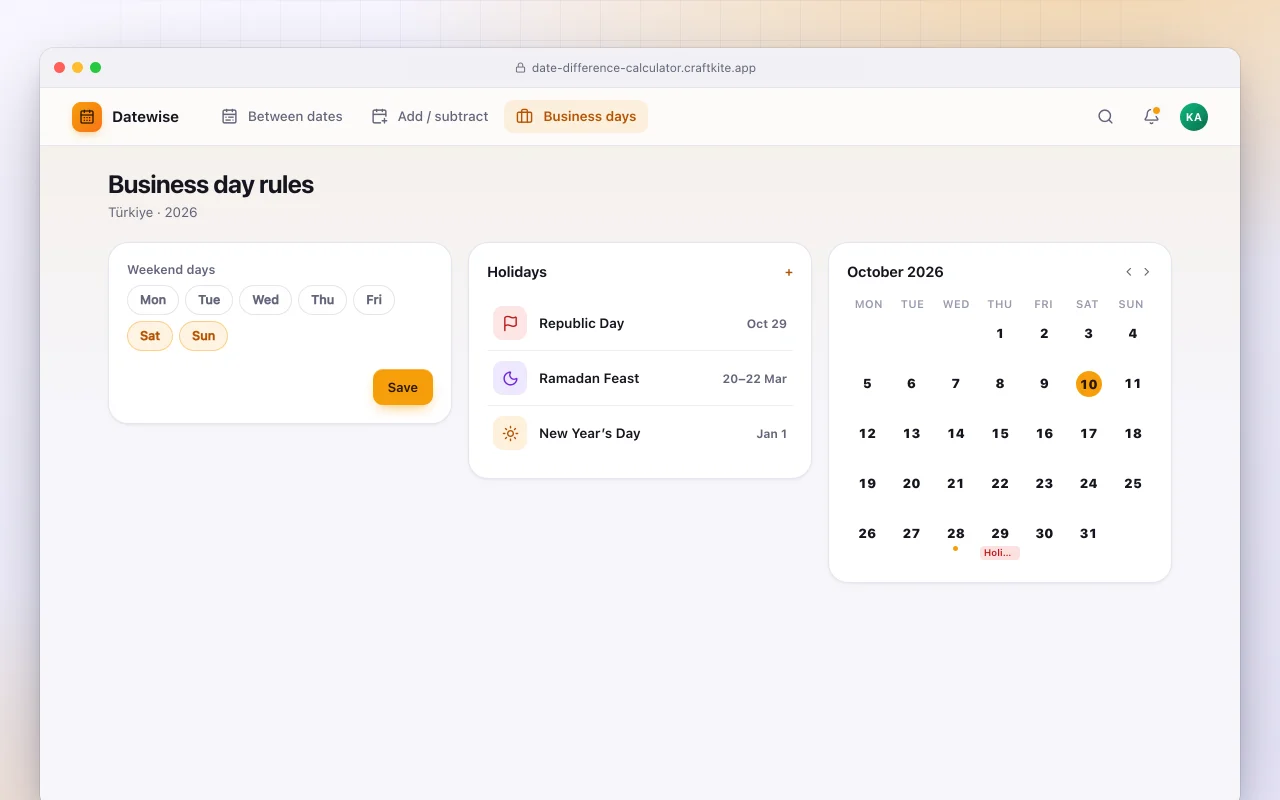The image size is (1280, 800).
Task: Select the New Year's Day holiday title
Action: coord(589,433)
